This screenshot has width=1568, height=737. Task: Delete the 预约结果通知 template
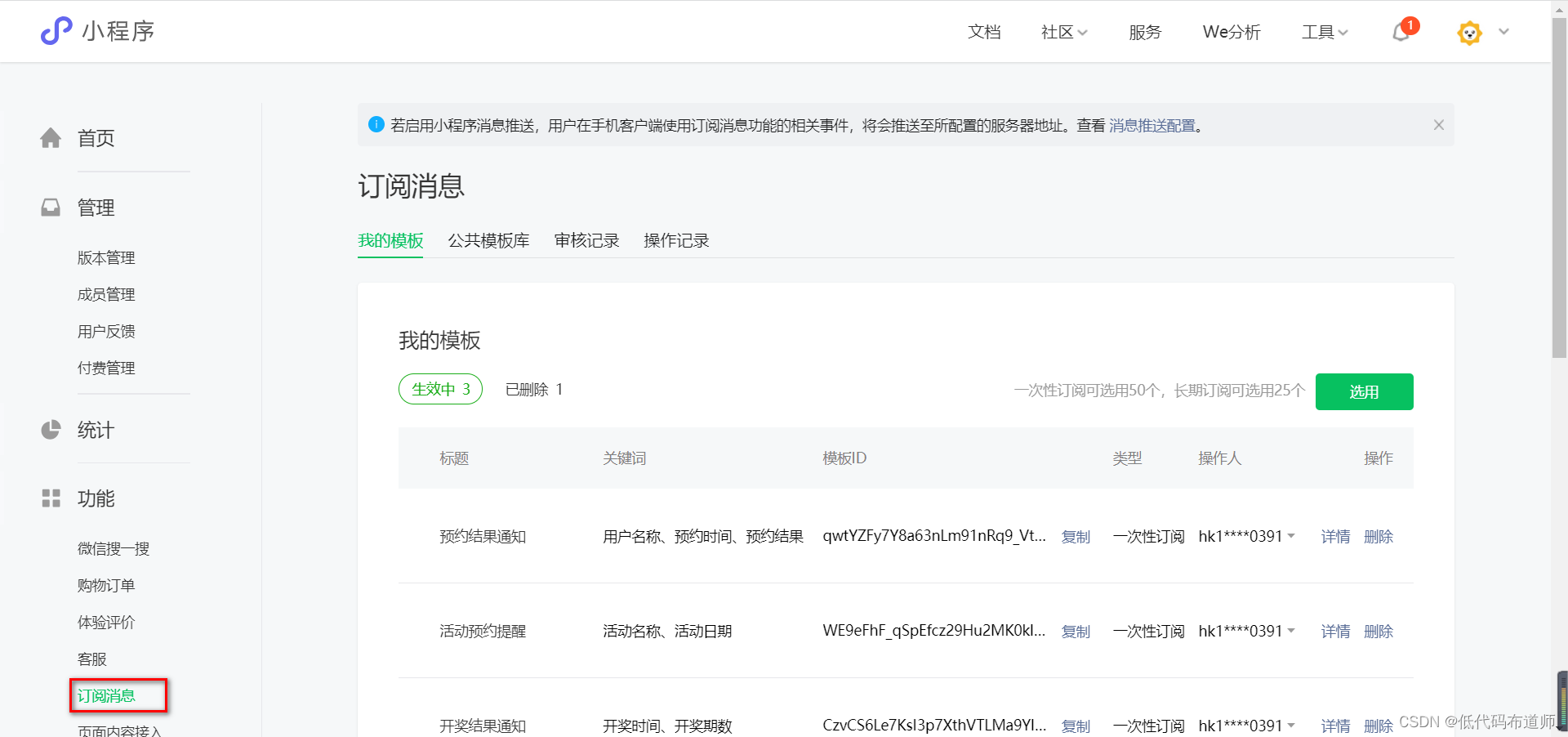(1379, 537)
